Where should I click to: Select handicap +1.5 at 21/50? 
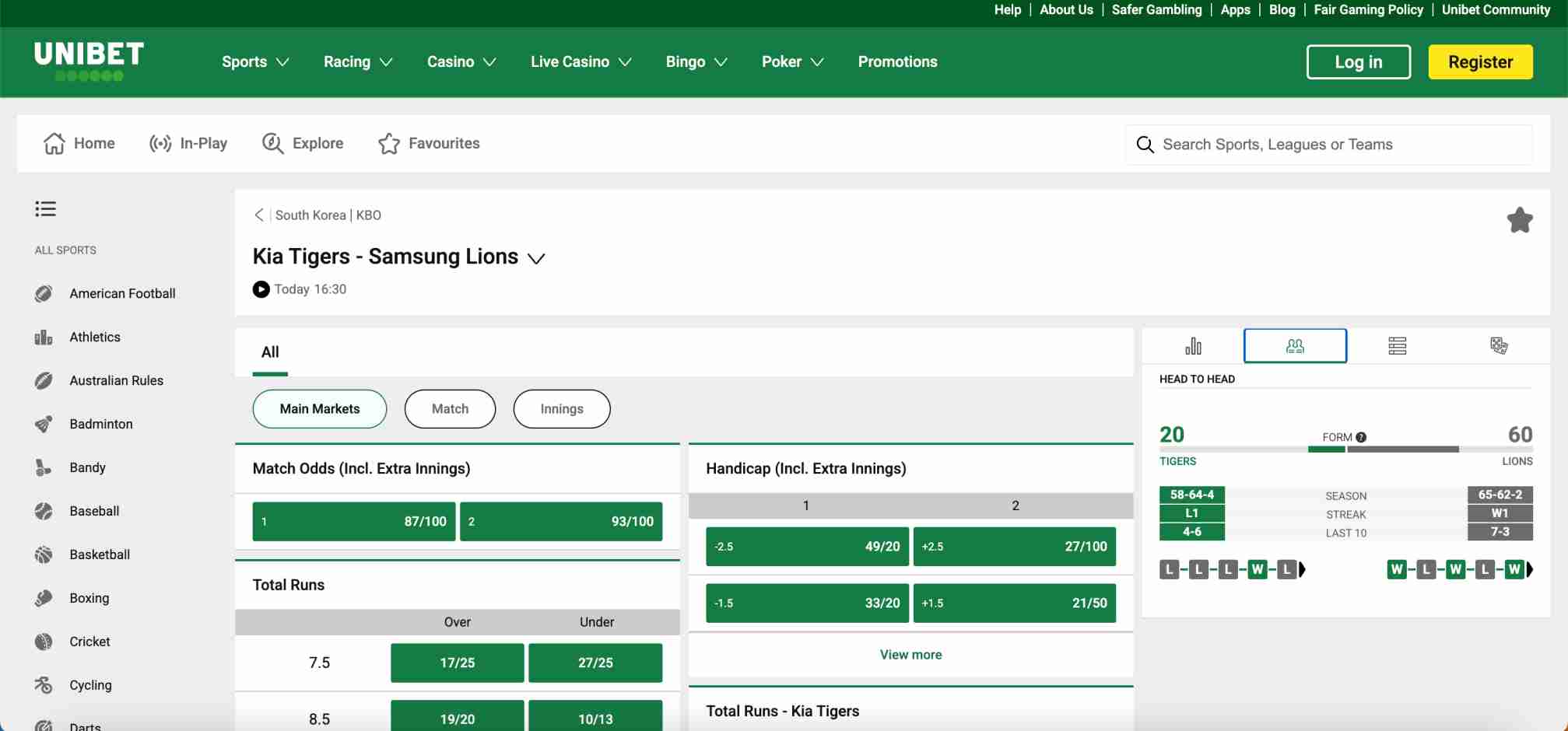pyautogui.click(x=1015, y=603)
